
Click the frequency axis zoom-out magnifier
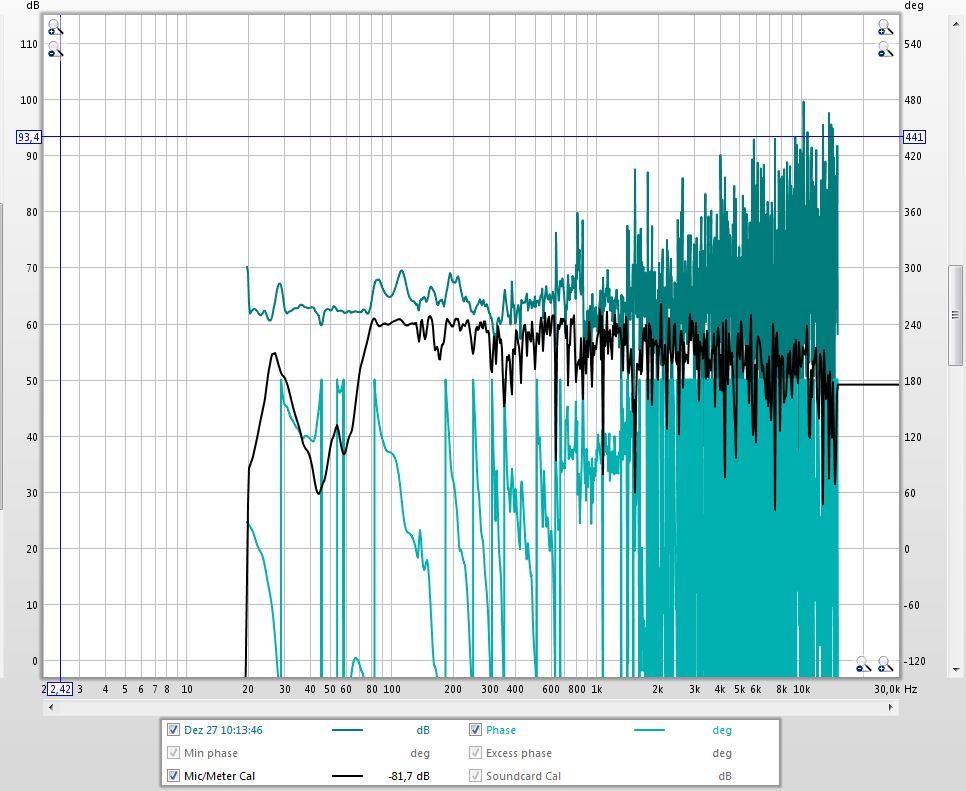click(863, 664)
